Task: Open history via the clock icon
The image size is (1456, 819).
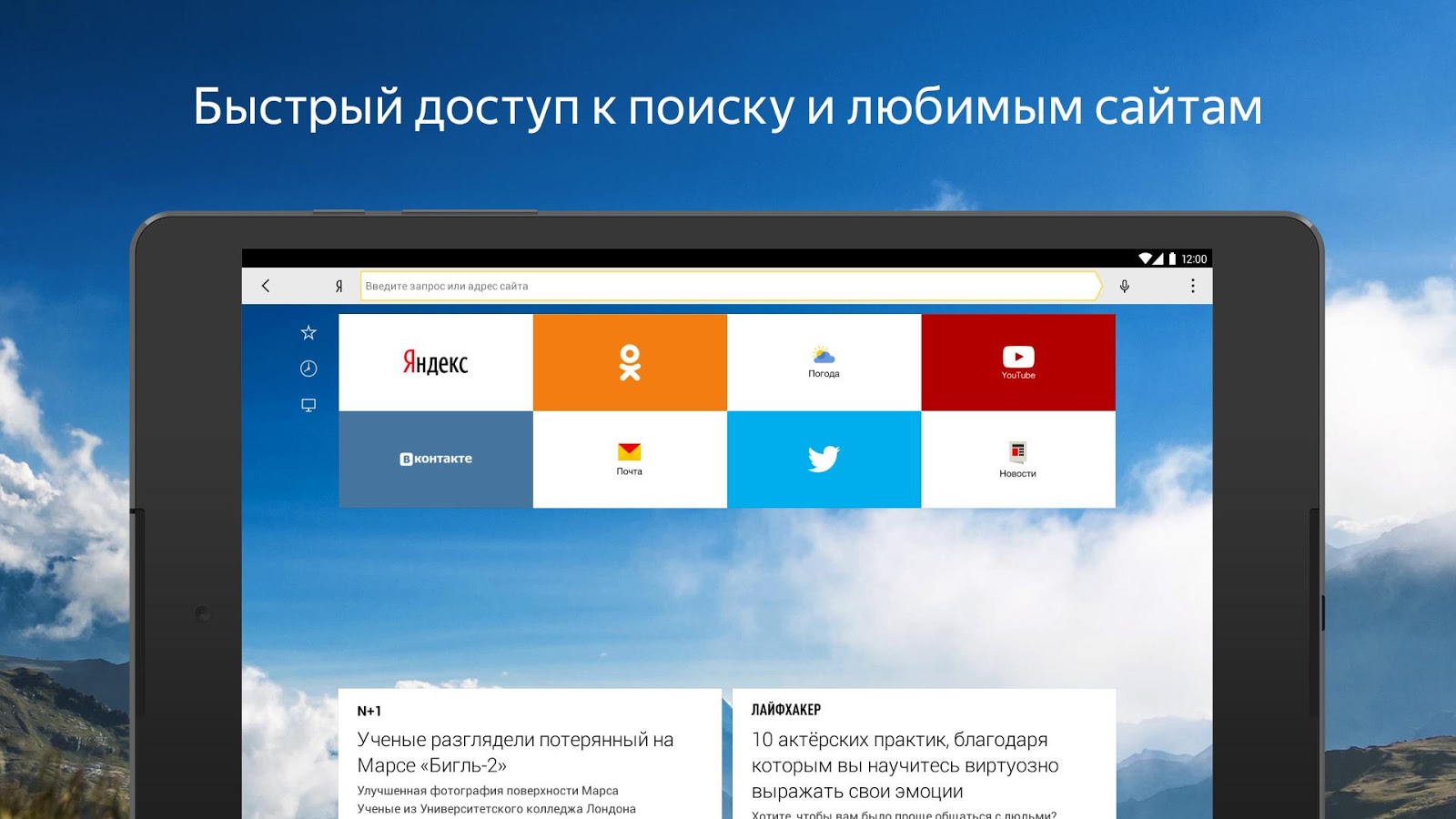Action: [308, 369]
